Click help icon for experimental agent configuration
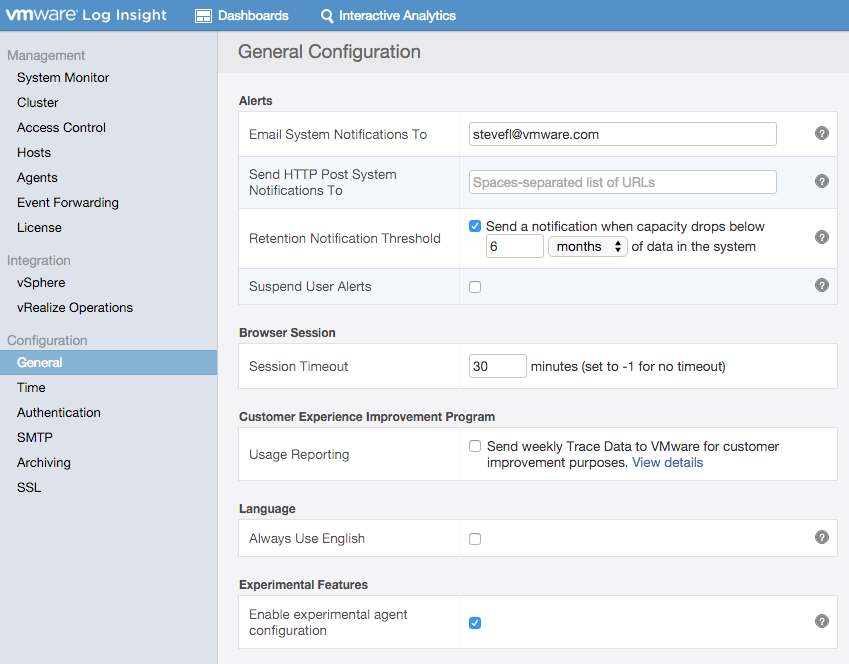The image size is (849, 664). point(822,621)
